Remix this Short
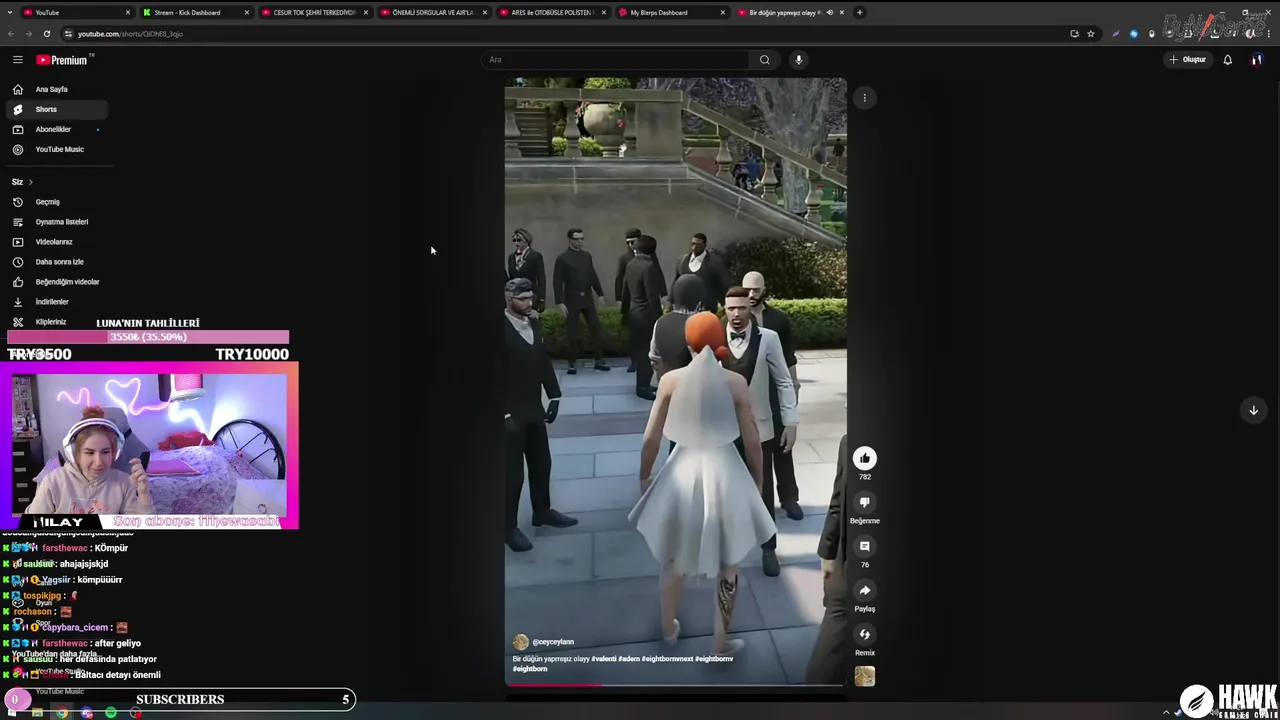This screenshot has width=1280, height=720. [x=865, y=634]
